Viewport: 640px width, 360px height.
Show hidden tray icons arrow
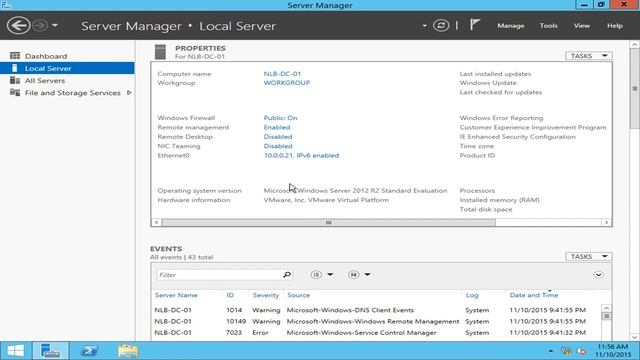click(551, 351)
